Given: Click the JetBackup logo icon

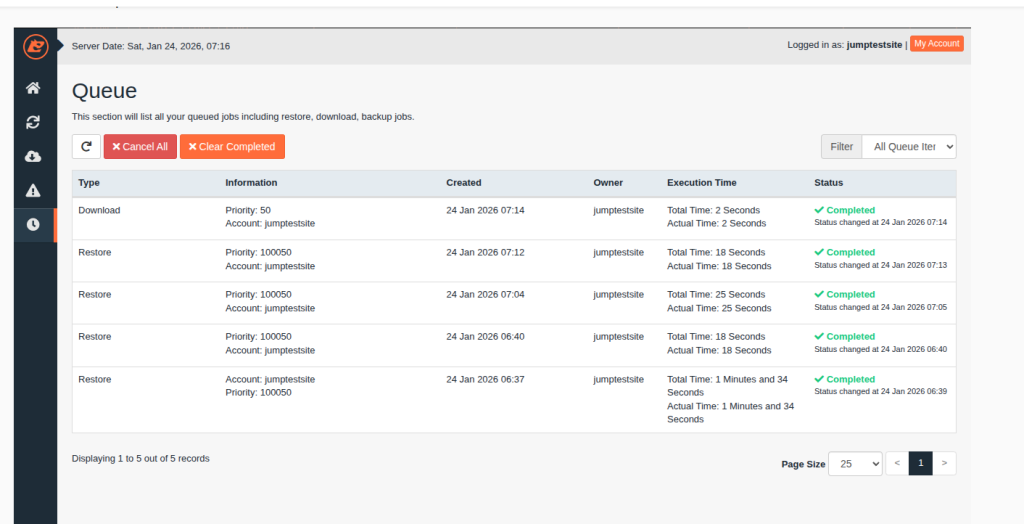Looking at the screenshot, I should 35,46.
